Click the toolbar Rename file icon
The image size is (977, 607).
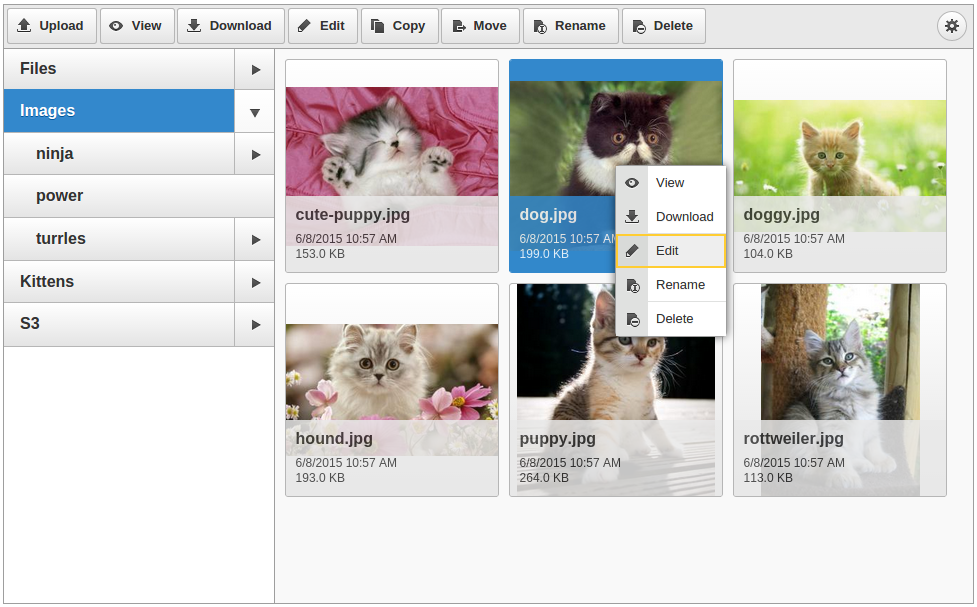540,26
